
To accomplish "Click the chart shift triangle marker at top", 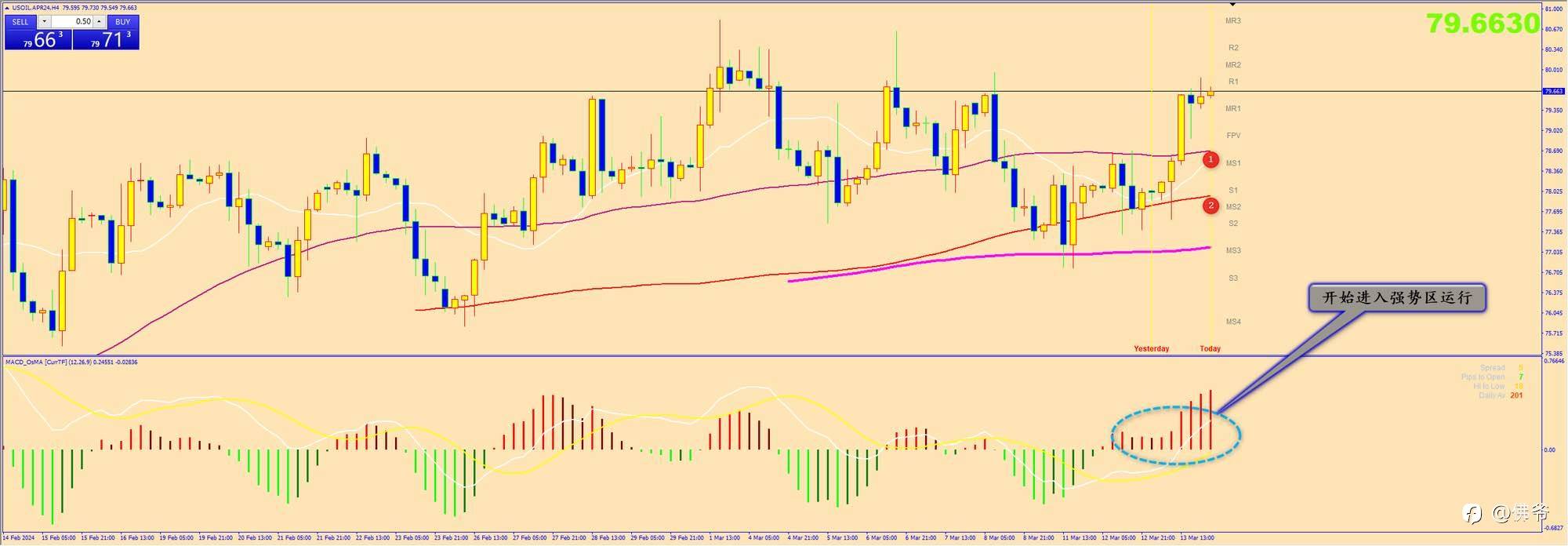I will tap(1232, 5).
